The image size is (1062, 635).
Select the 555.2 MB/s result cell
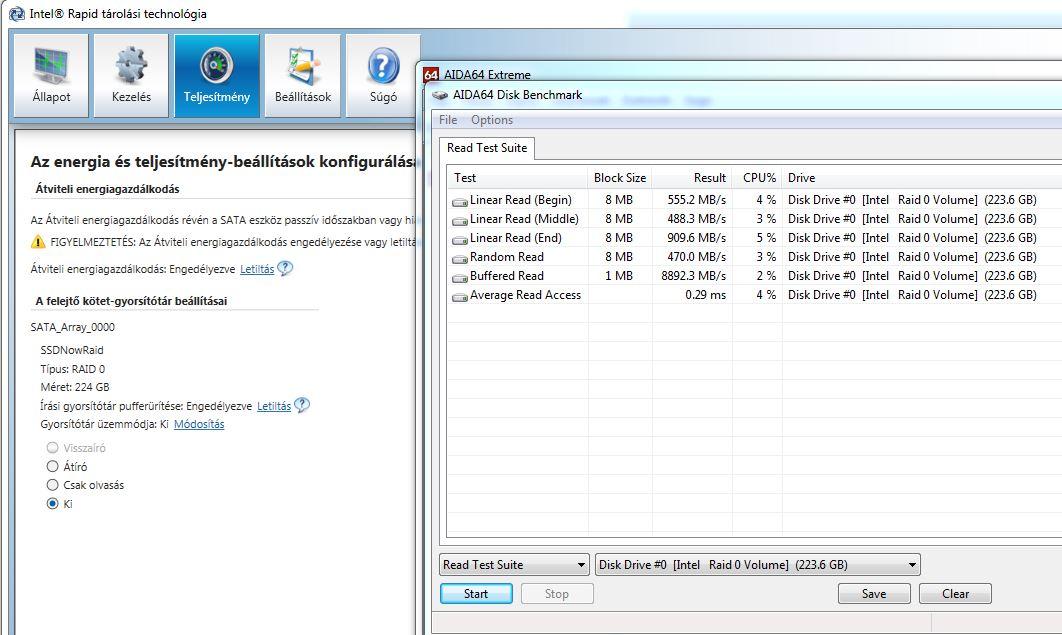(x=696, y=200)
